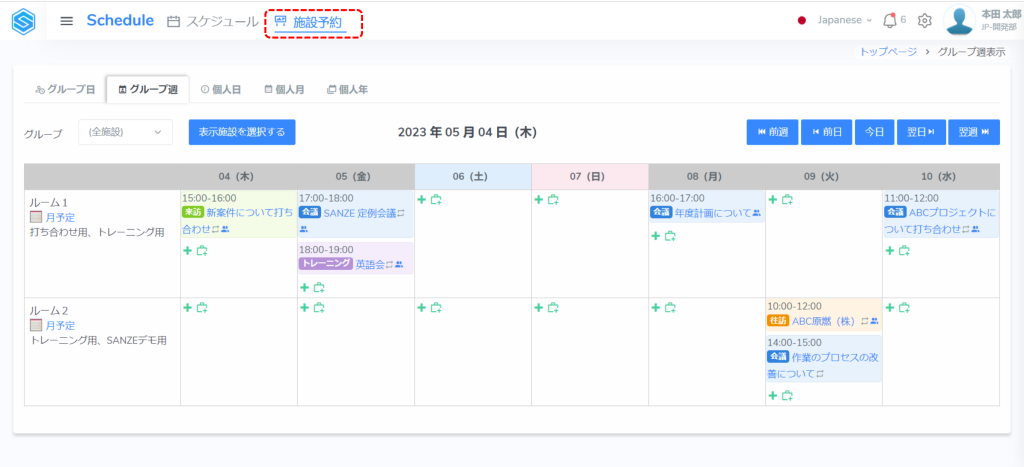Click the Room 1 monthly schedule calendar icon
Viewport: 1024px width, 467px height.
(x=36, y=217)
